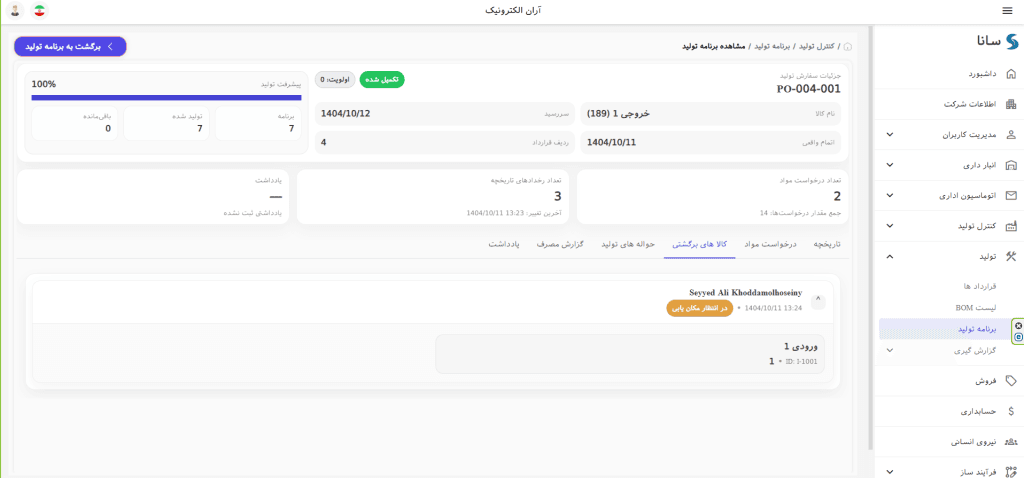Viewport: 1024px width, 478px height.
Task: Click برگشت به برنامه تولید button
Action: click(70, 46)
